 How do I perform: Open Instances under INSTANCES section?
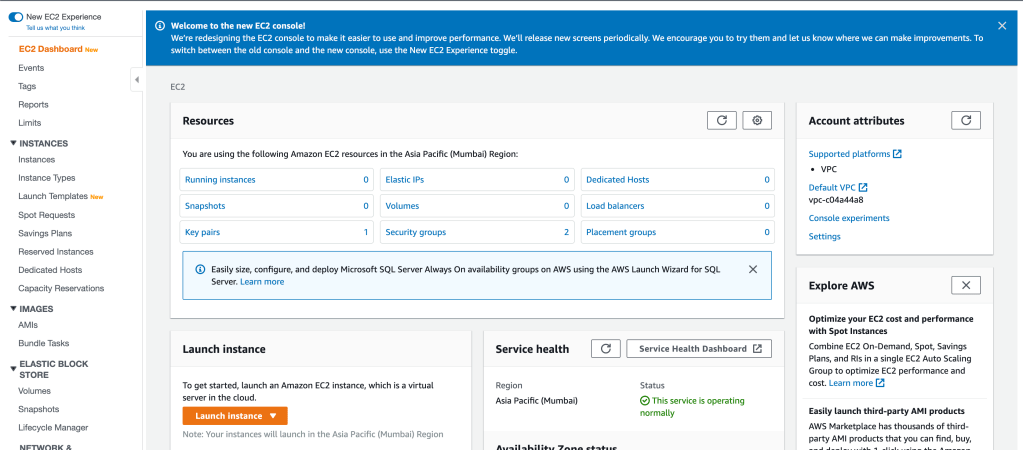pos(37,159)
